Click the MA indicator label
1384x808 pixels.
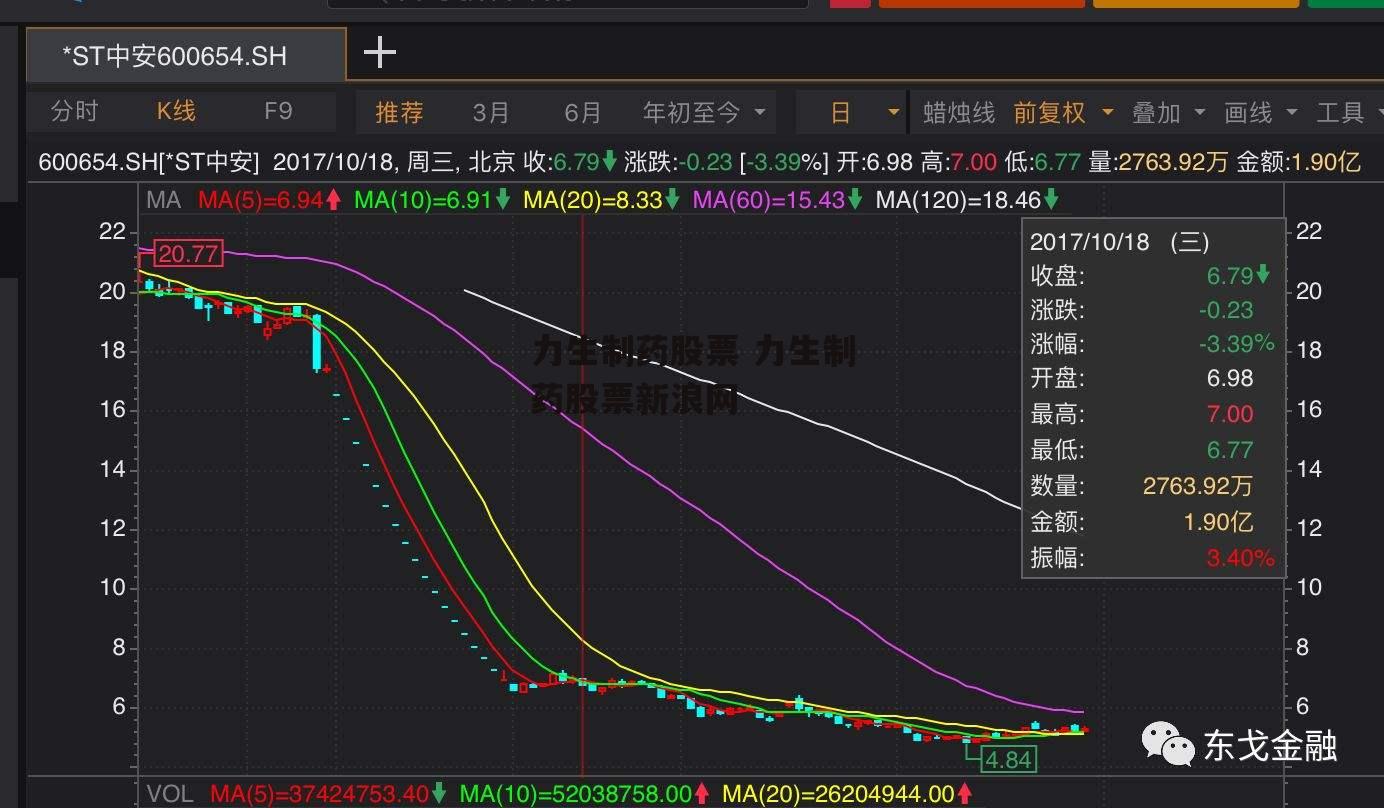(163, 200)
